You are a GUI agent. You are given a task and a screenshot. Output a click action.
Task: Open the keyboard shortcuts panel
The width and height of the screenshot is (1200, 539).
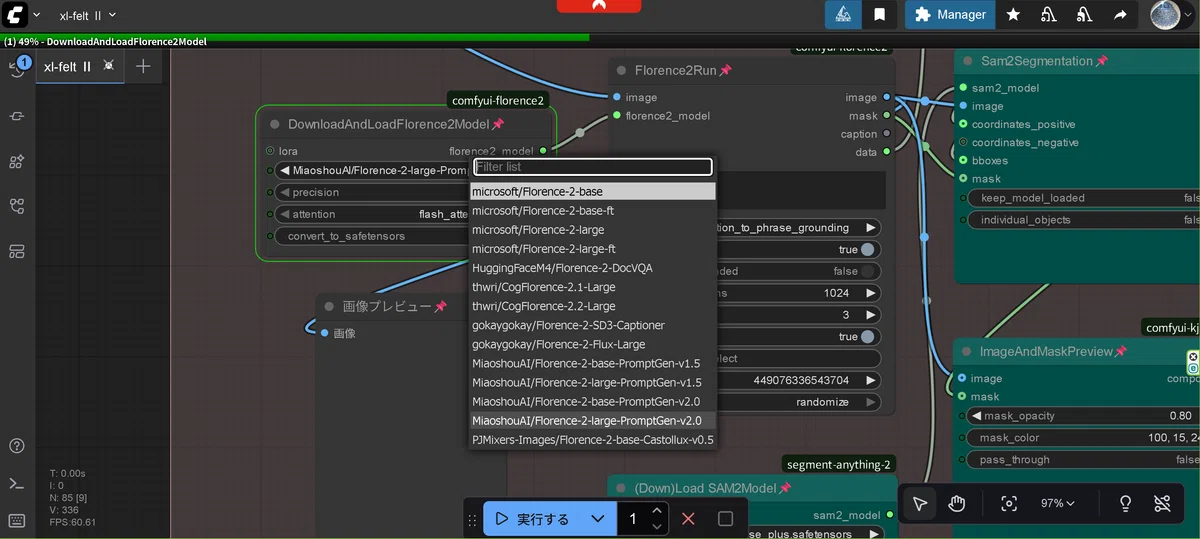[17, 520]
